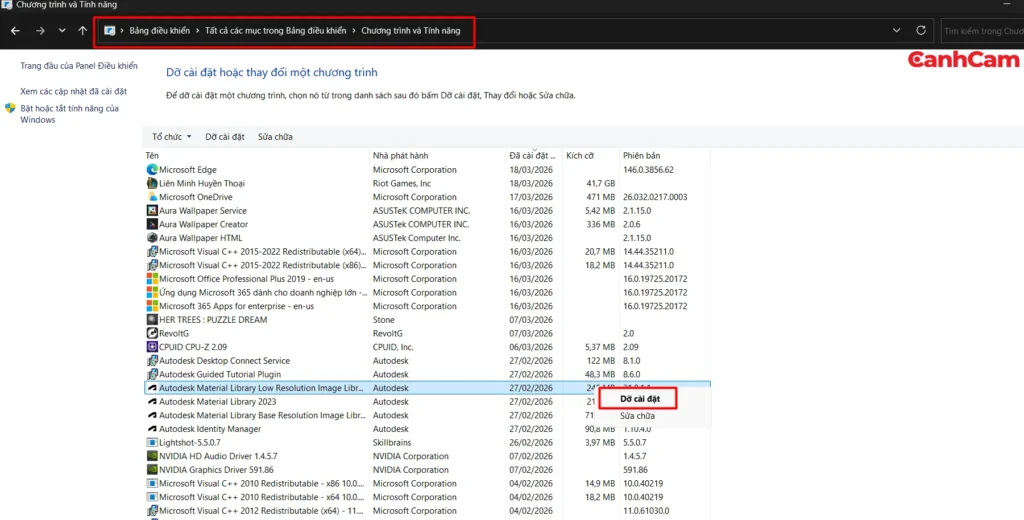This screenshot has height=520, width=1024.
Task: Expand the recent locations chevron
Action: pyautogui.click(x=61, y=31)
